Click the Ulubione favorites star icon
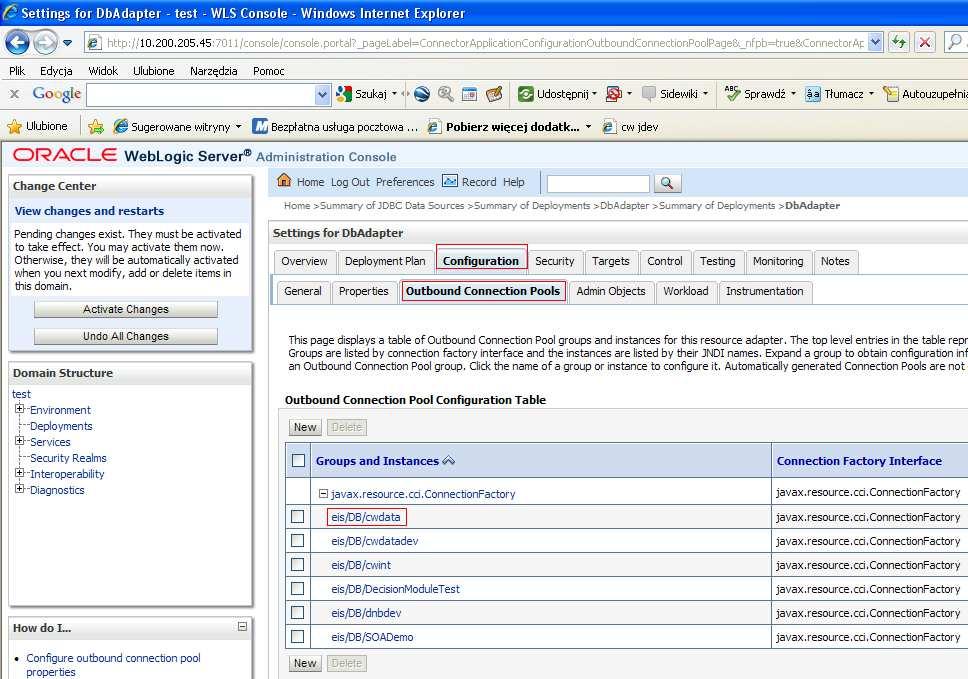Viewport: 968px width, 679px height. (14, 127)
